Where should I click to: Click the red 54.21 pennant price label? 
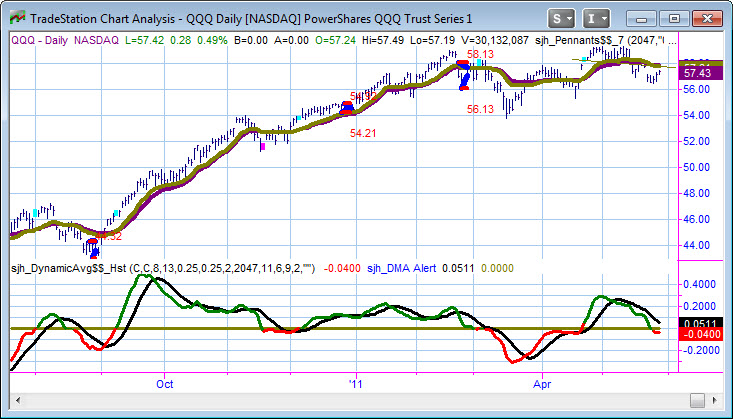click(x=363, y=133)
